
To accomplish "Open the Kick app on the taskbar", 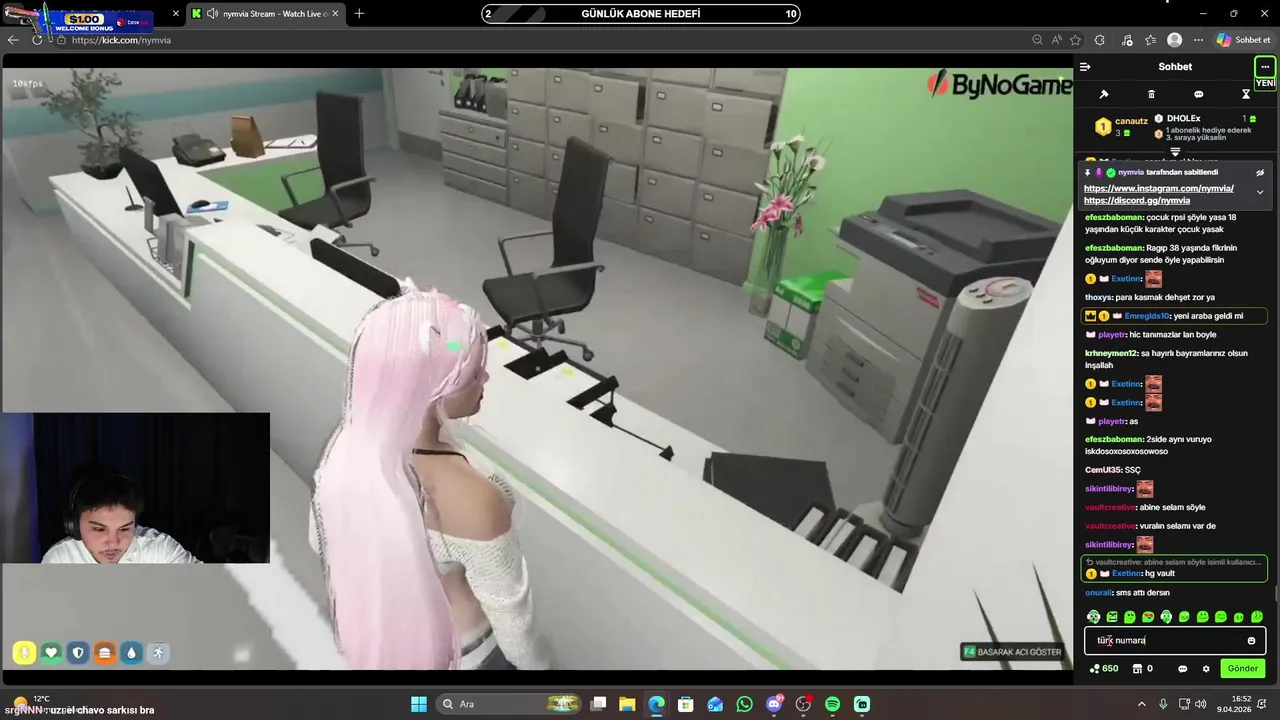I will click(x=862, y=704).
